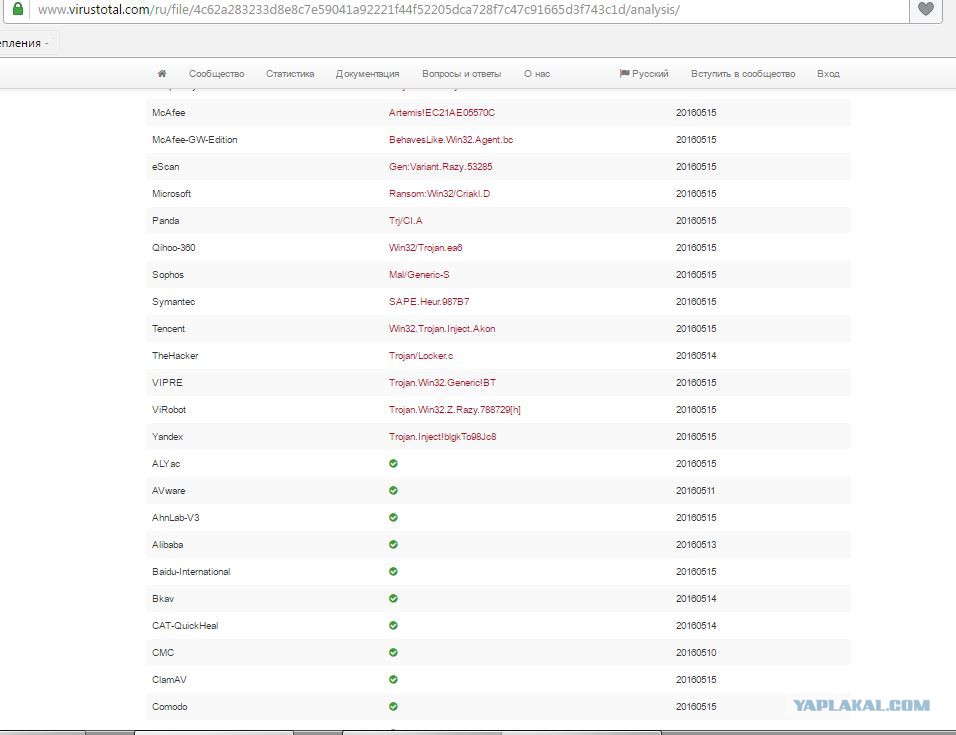Viewport: 956px width, 735px height.
Task: Select the Panda antivirus name
Action: 166,221
